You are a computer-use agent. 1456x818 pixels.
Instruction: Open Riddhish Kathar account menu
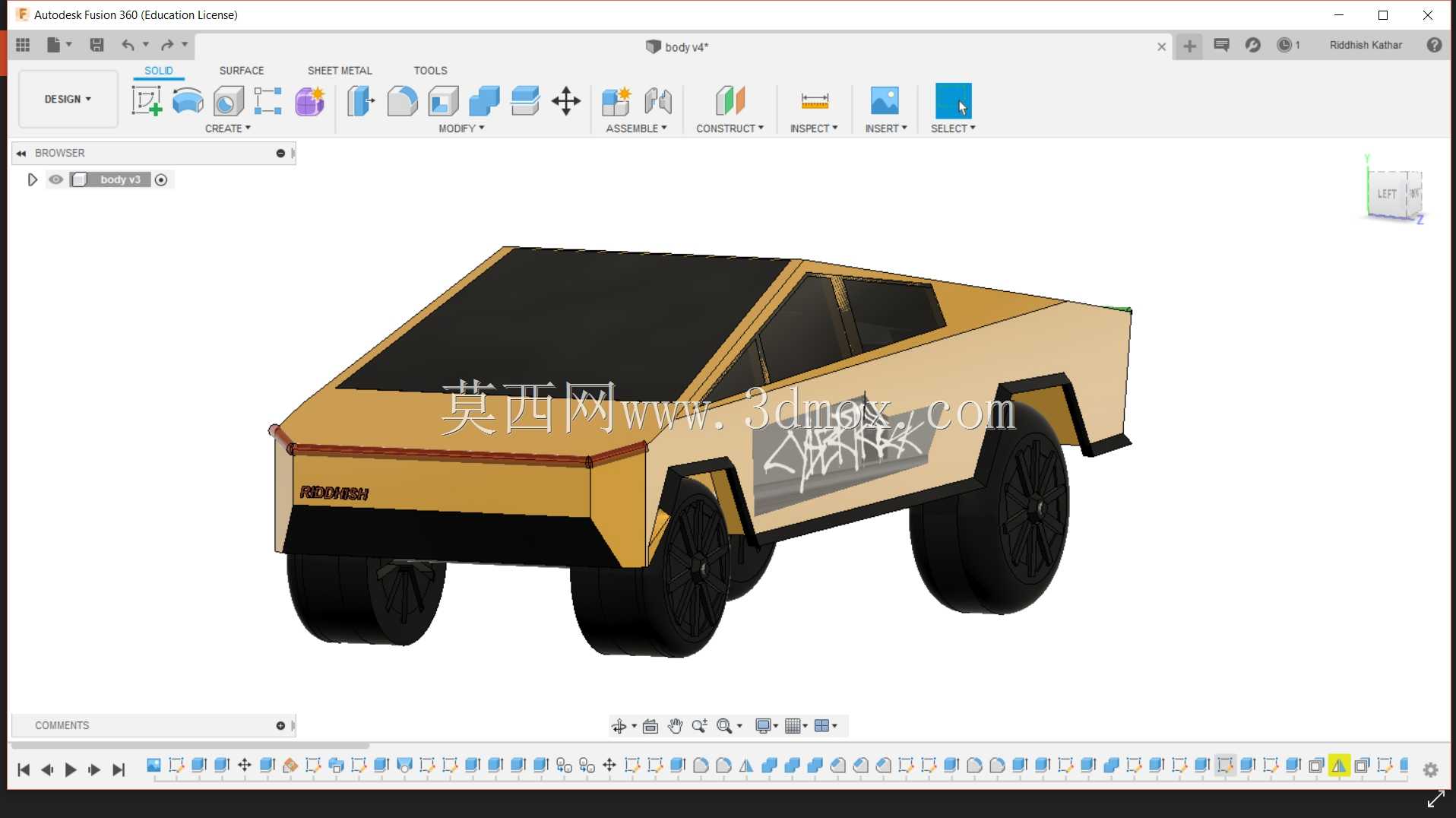coord(1366,45)
